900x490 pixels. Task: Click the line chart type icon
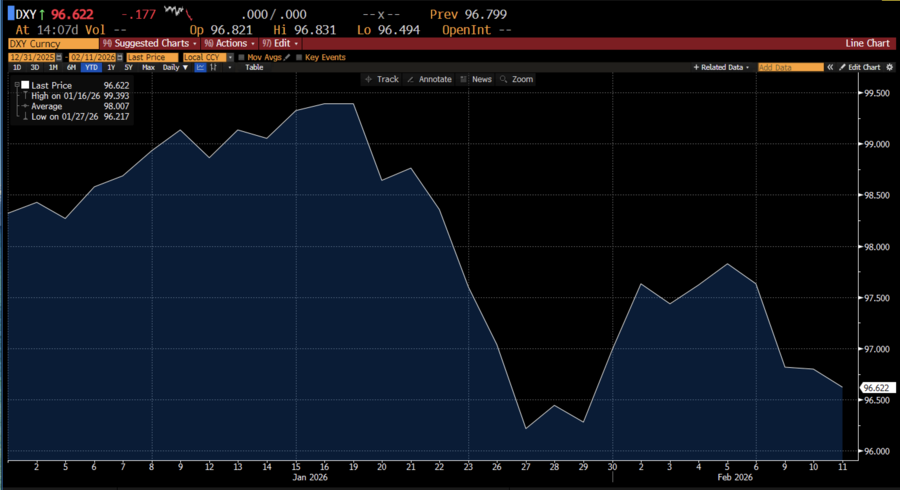[201, 67]
